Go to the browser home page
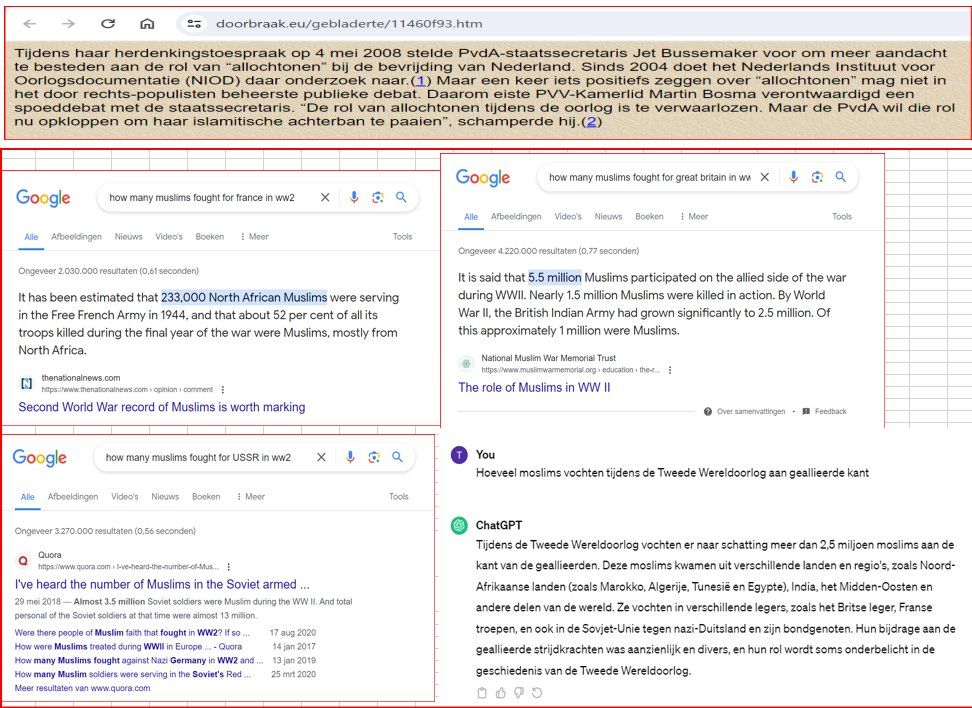The width and height of the screenshot is (972, 708). click(x=147, y=24)
